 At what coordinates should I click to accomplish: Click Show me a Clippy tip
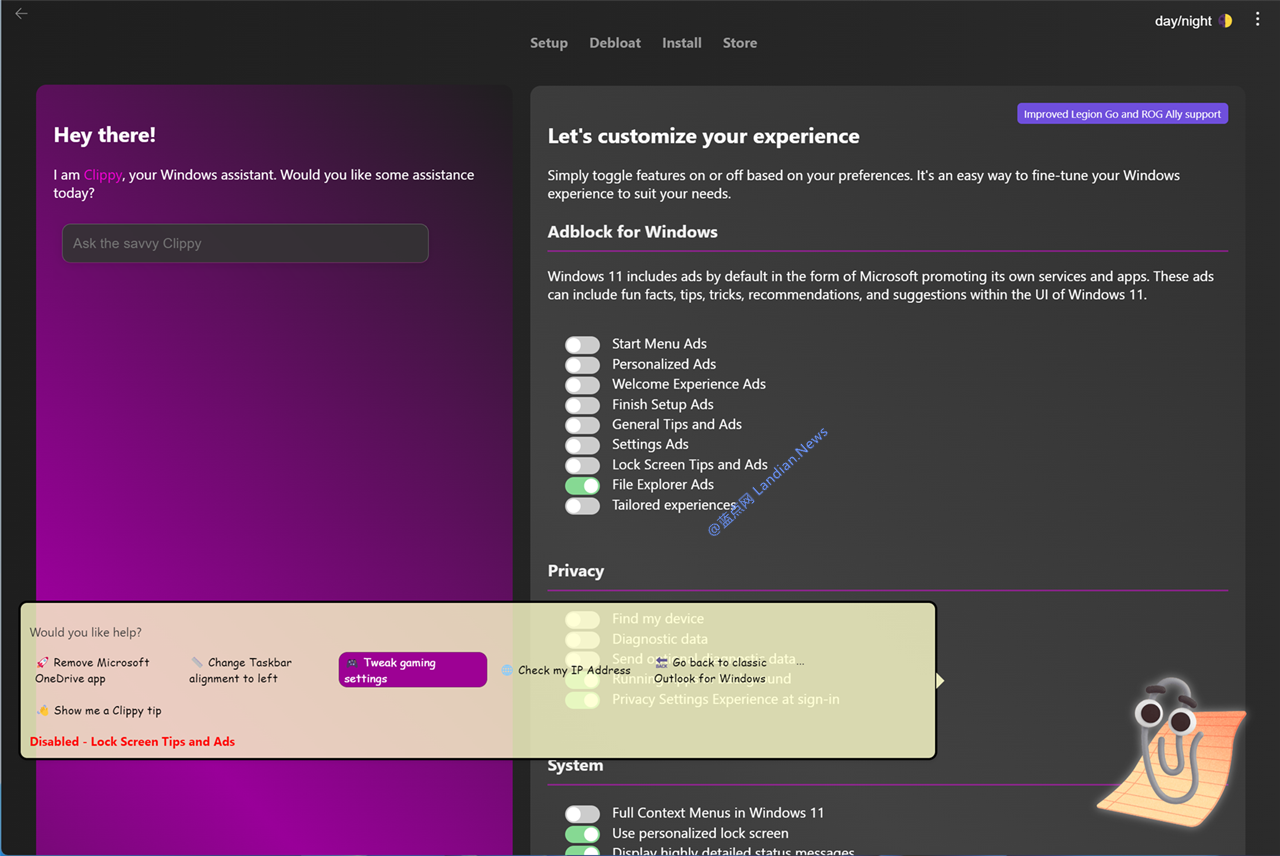99,710
